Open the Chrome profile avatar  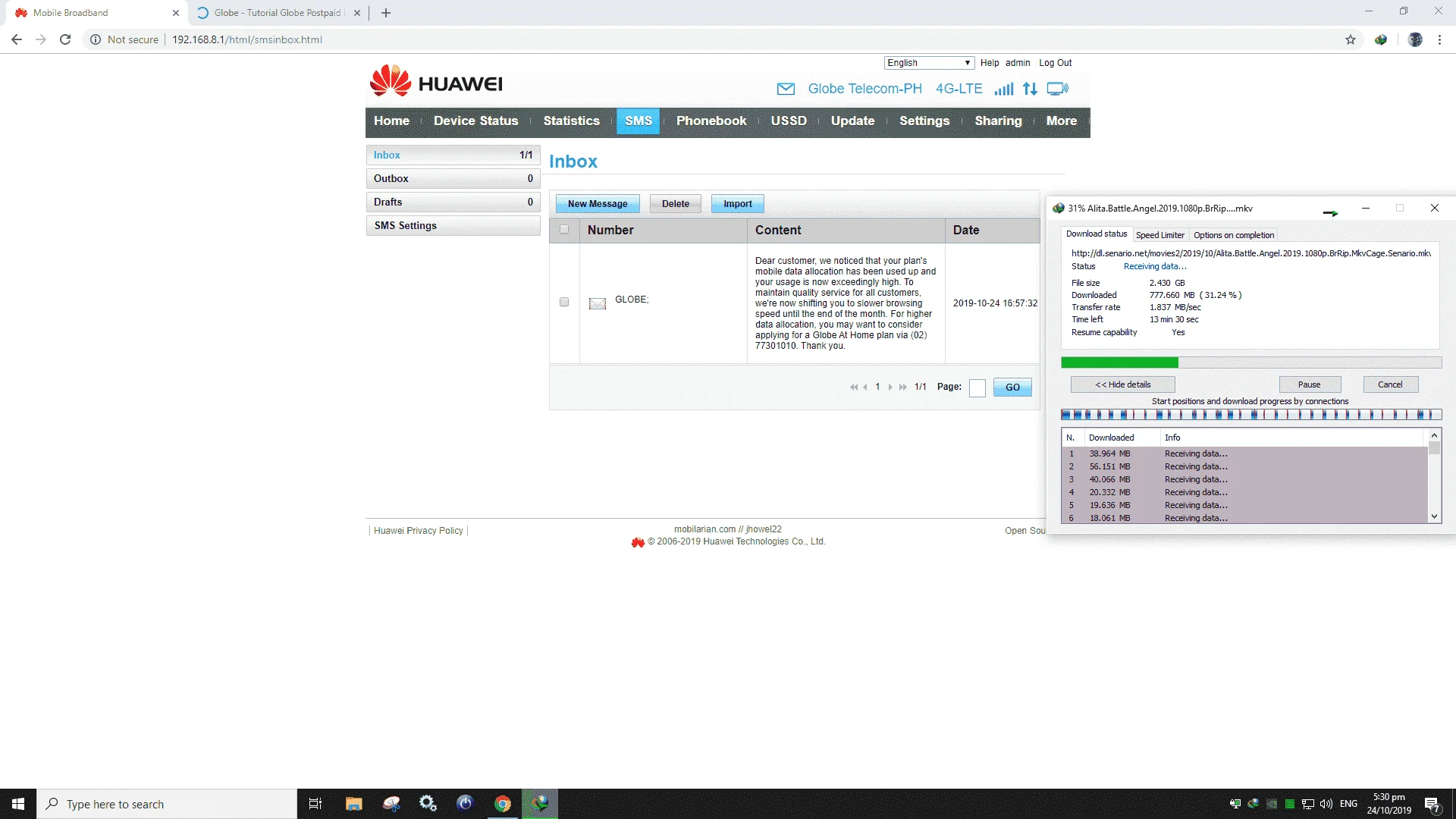1415,39
